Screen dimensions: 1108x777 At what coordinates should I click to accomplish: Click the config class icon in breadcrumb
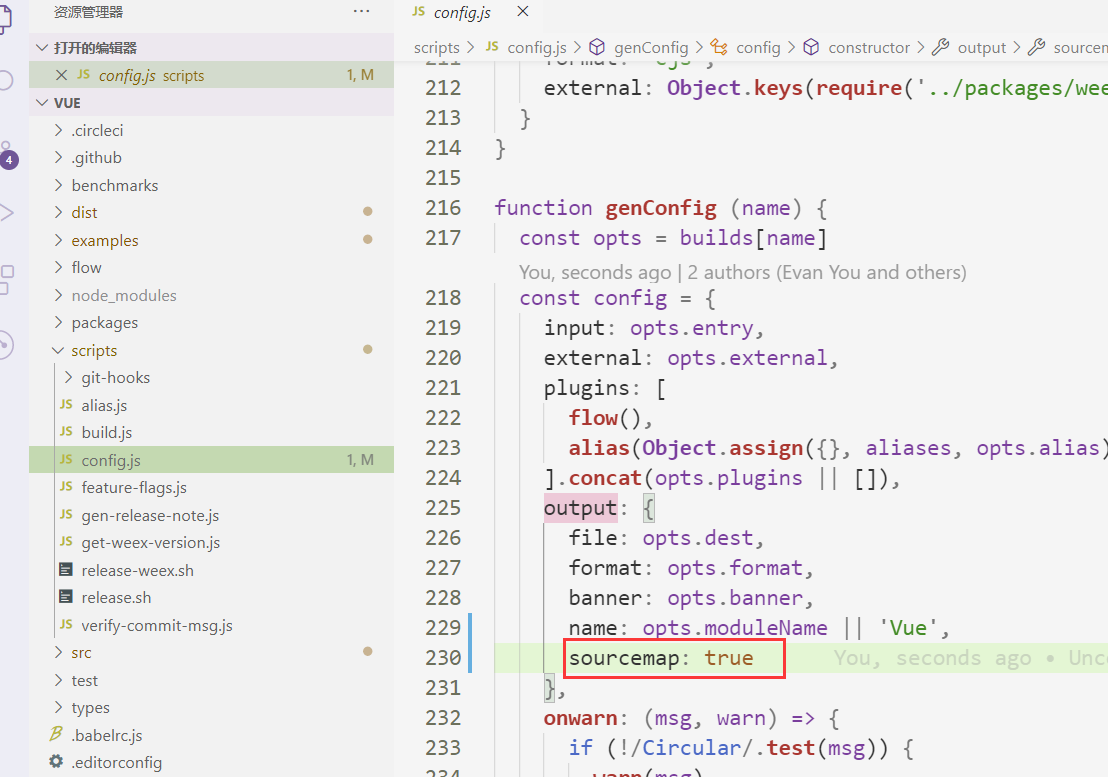pos(719,47)
